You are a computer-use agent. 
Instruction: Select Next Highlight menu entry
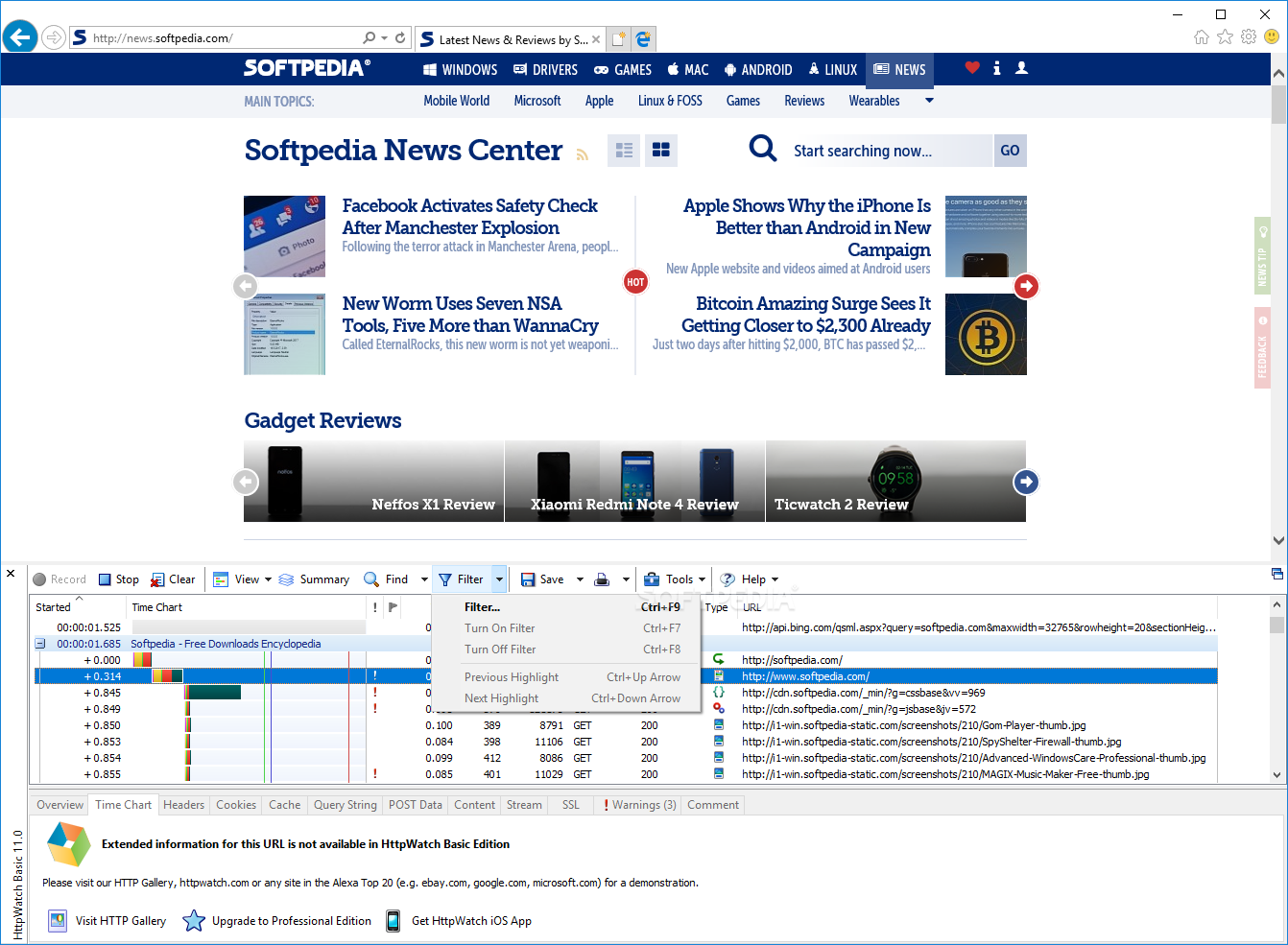click(x=567, y=698)
